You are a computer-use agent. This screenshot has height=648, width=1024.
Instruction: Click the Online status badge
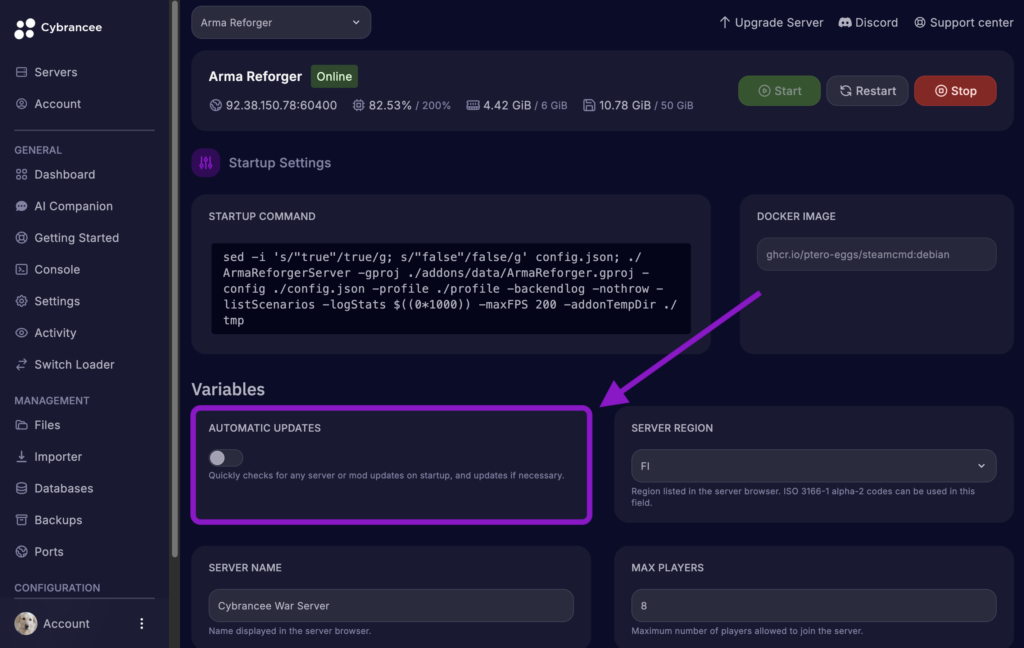[334, 76]
